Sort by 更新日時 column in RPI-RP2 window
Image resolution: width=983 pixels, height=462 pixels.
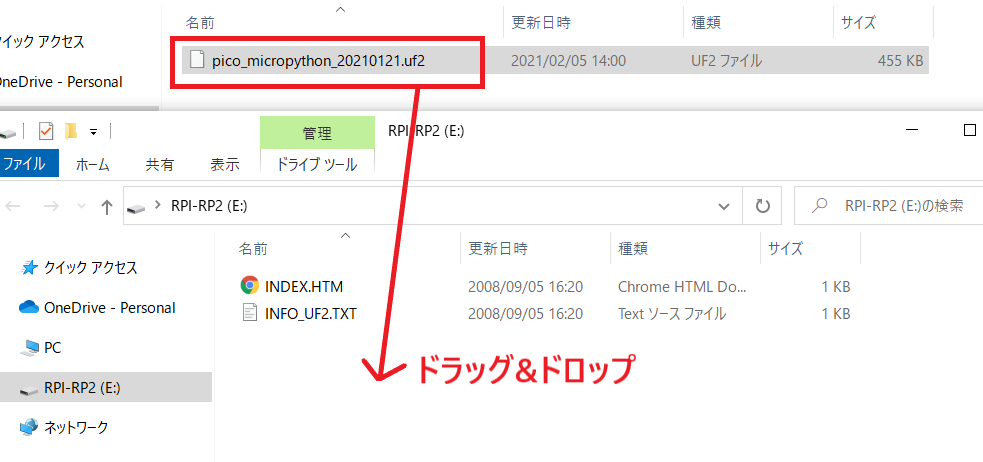pos(498,248)
